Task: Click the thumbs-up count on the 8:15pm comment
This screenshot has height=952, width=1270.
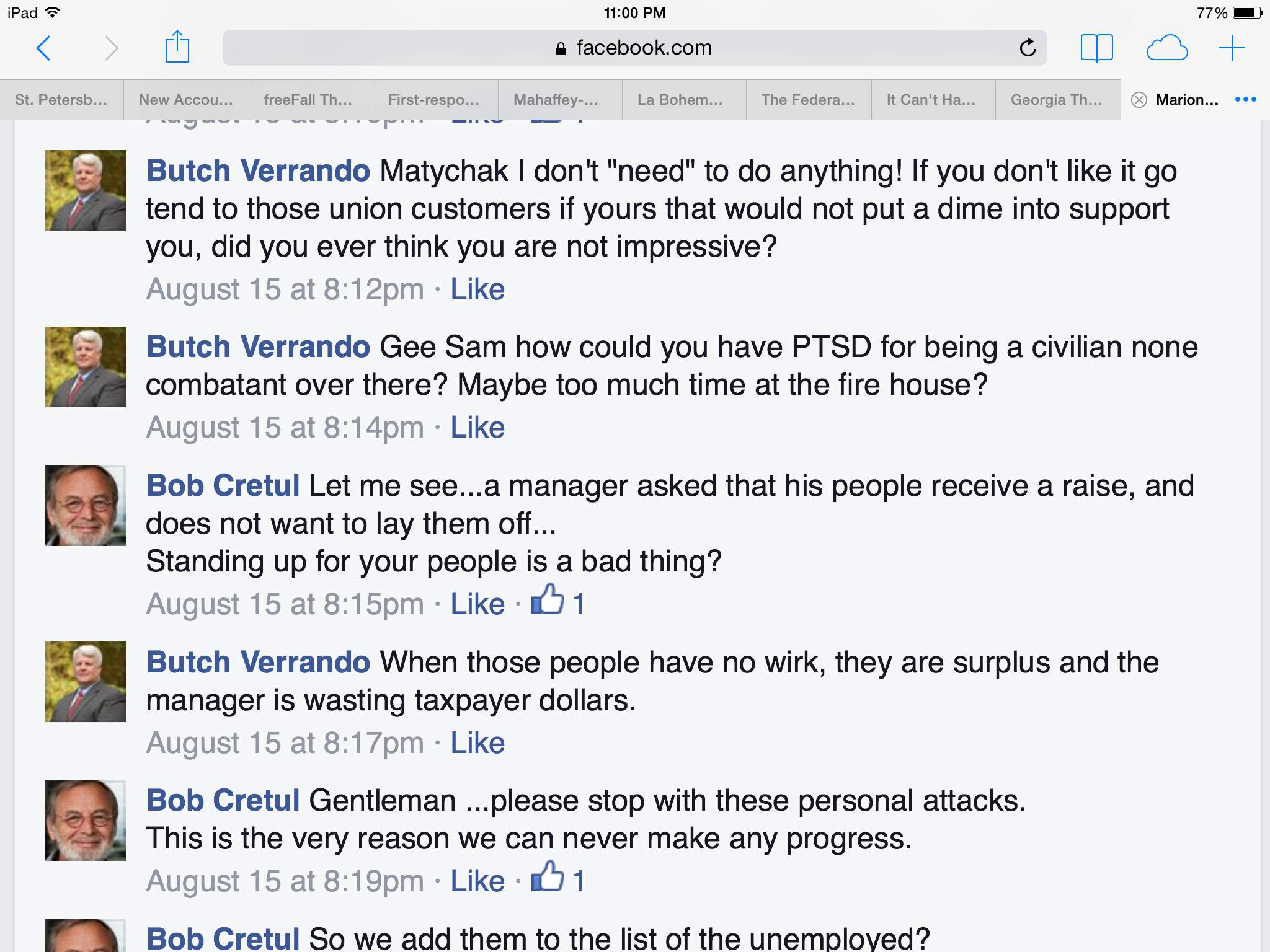Action: 558,601
